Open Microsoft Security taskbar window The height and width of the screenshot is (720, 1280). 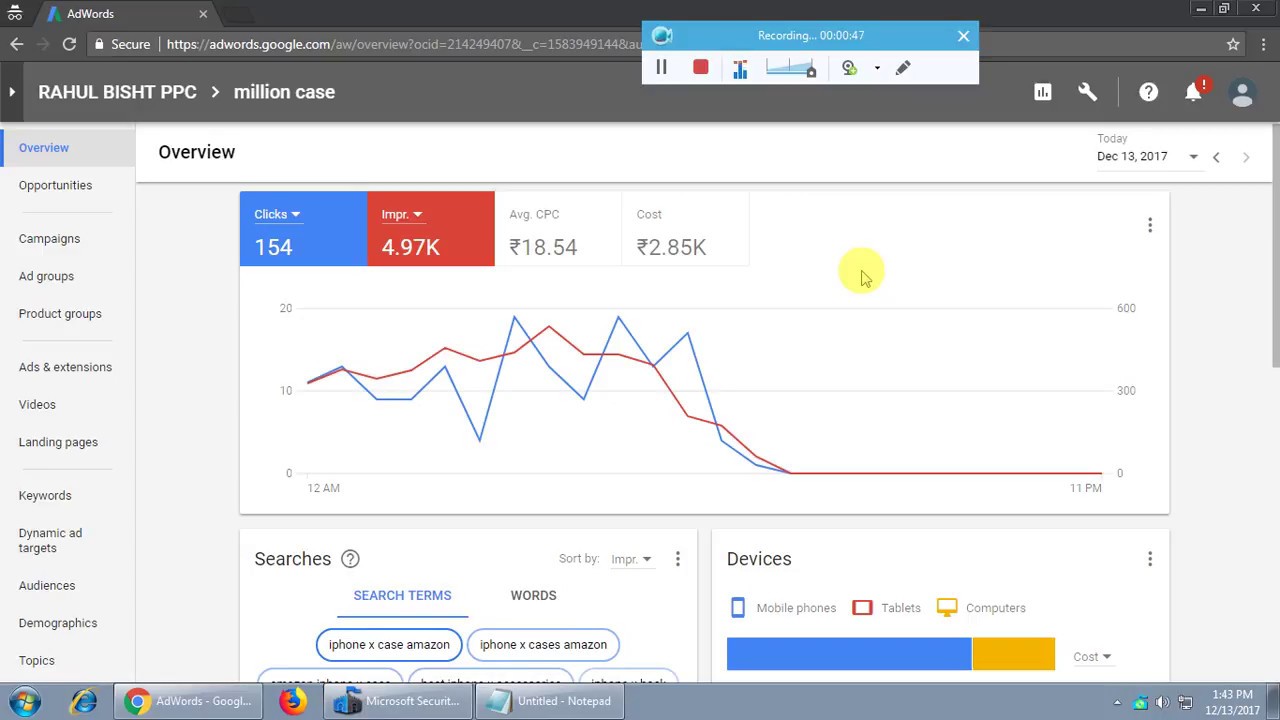coord(397,701)
